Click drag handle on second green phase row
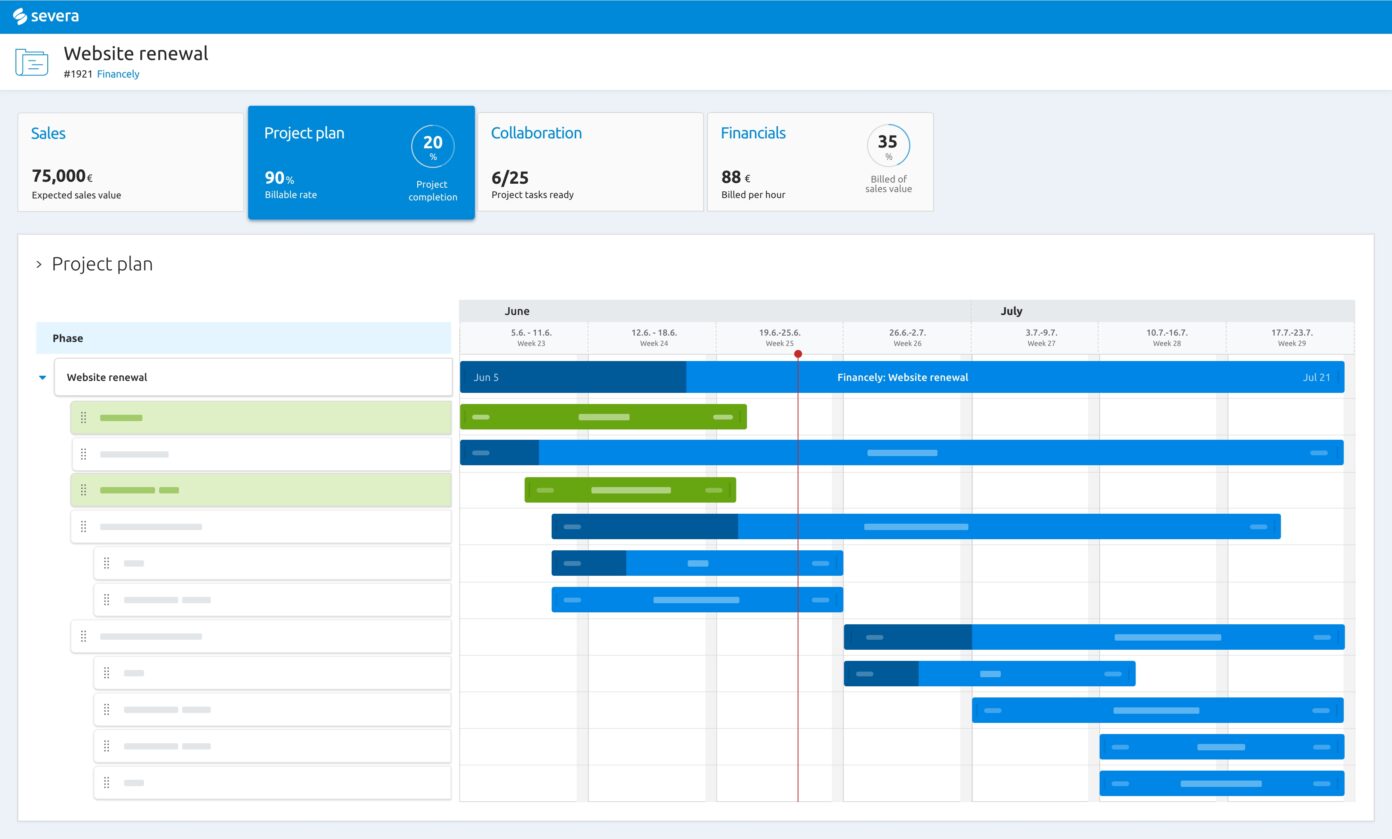The height and width of the screenshot is (839, 1392). pos(83,490)
